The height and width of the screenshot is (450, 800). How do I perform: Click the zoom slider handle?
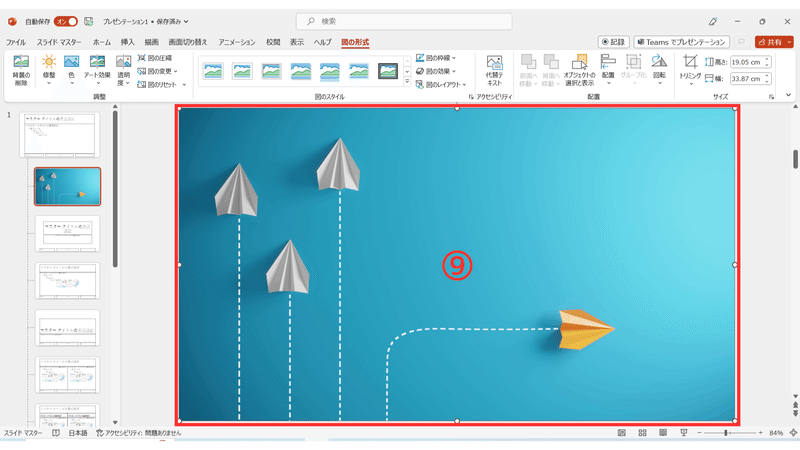[x=726, y=433]
